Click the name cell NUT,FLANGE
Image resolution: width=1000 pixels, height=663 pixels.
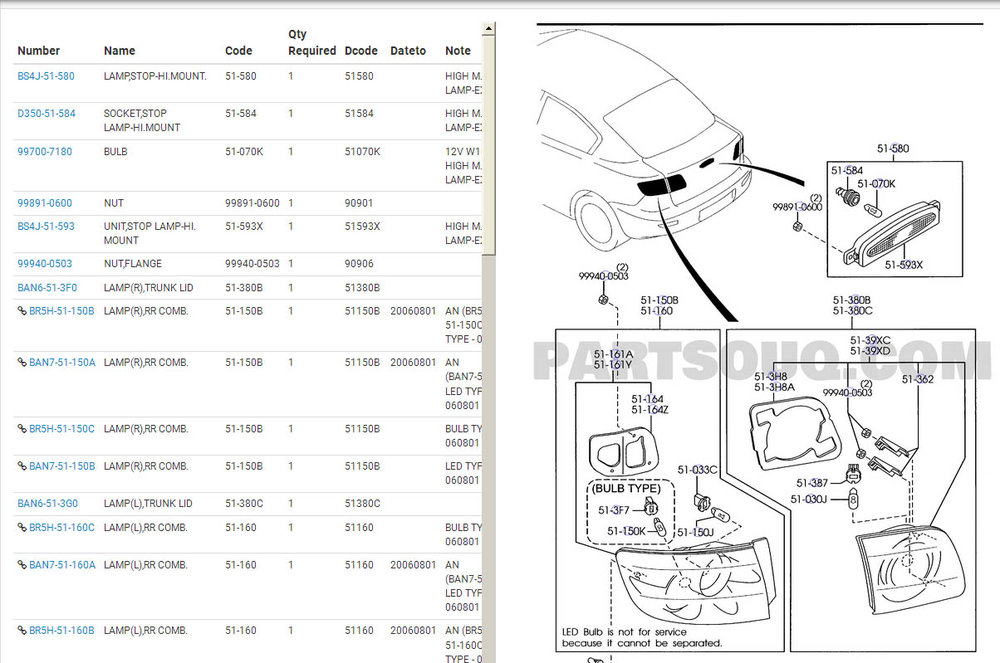[x=133, y=264]
